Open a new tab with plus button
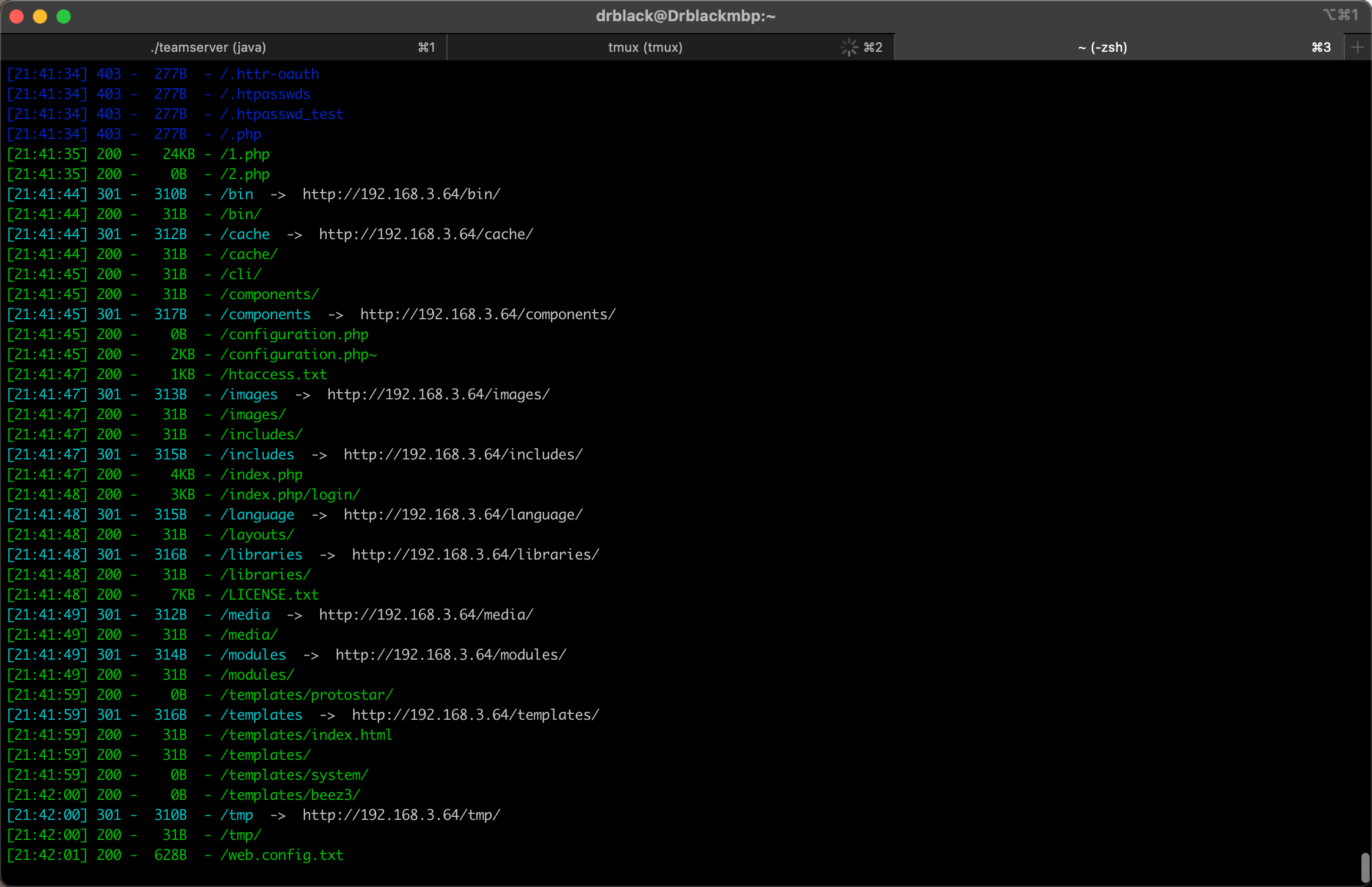This screenshot has height=887, width=1372. click(x=1358, y=47)
